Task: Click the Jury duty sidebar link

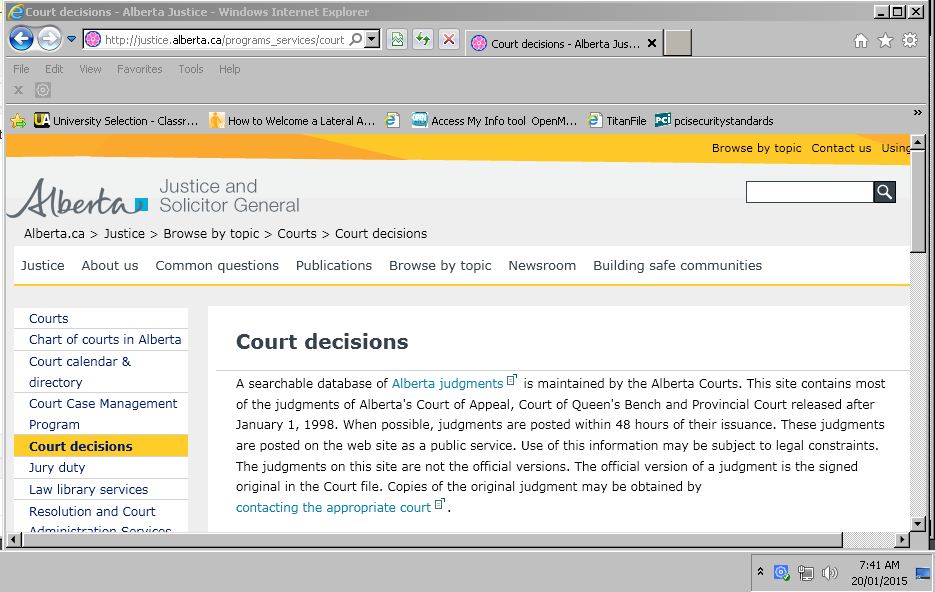Action: pos(57,467)
